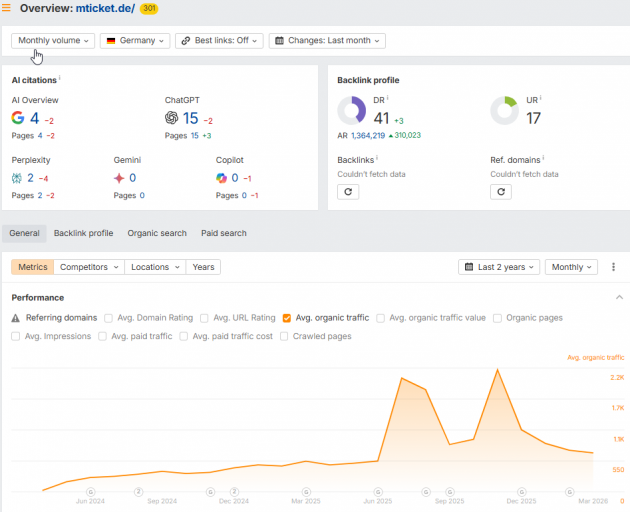Click the UR info icon
The width and height of the screenshot is (630, 512).
[540, 98]
